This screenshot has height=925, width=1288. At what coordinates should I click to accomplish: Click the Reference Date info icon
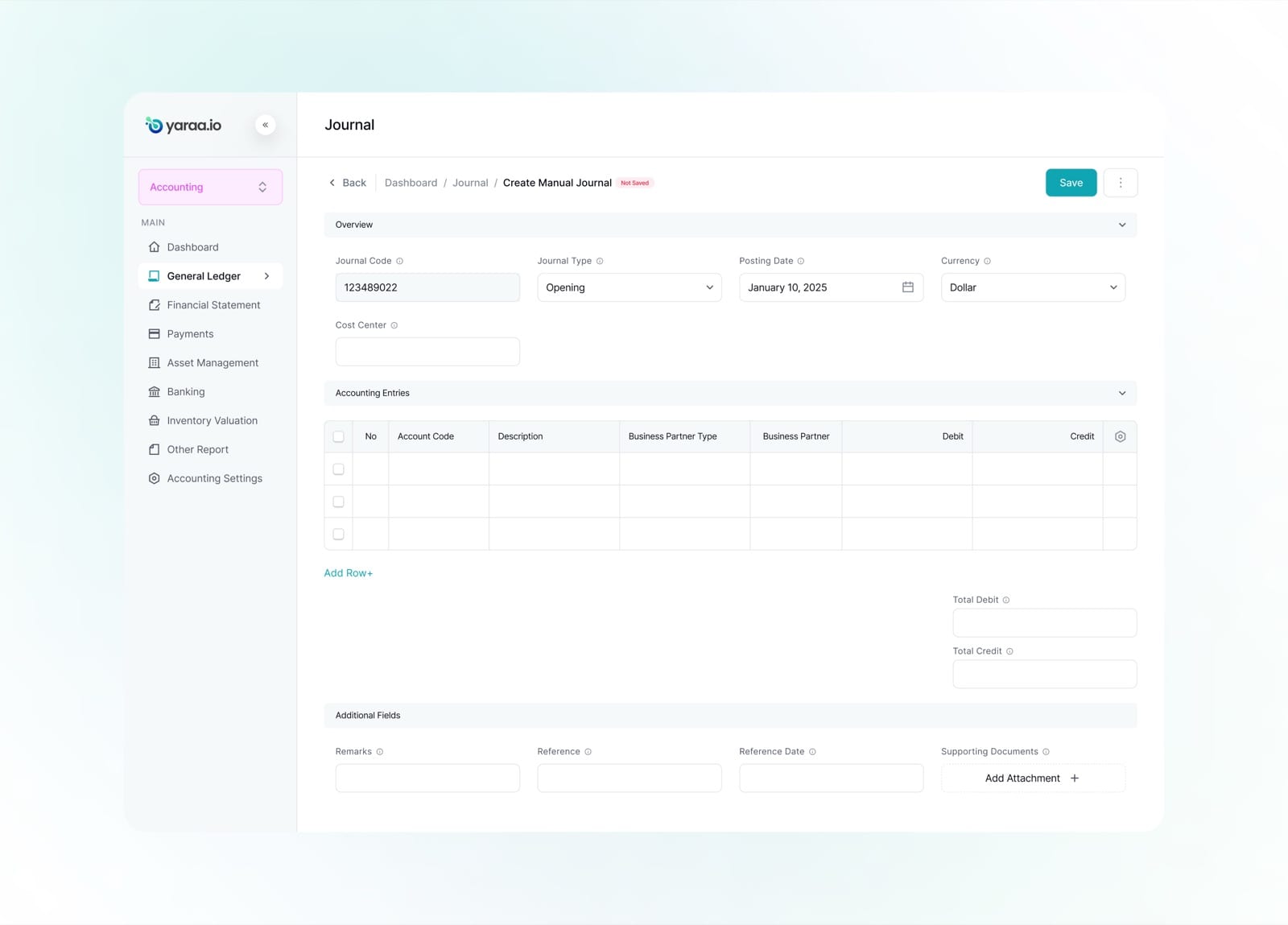pyautogui.click(x=812, y=752)
